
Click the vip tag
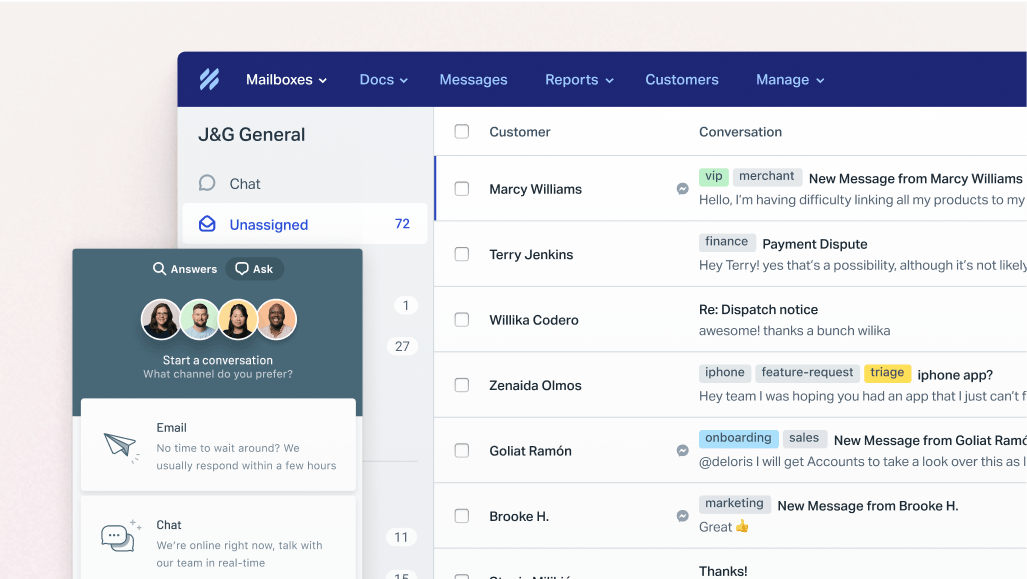pyautogui.click(x=713, y=176)
